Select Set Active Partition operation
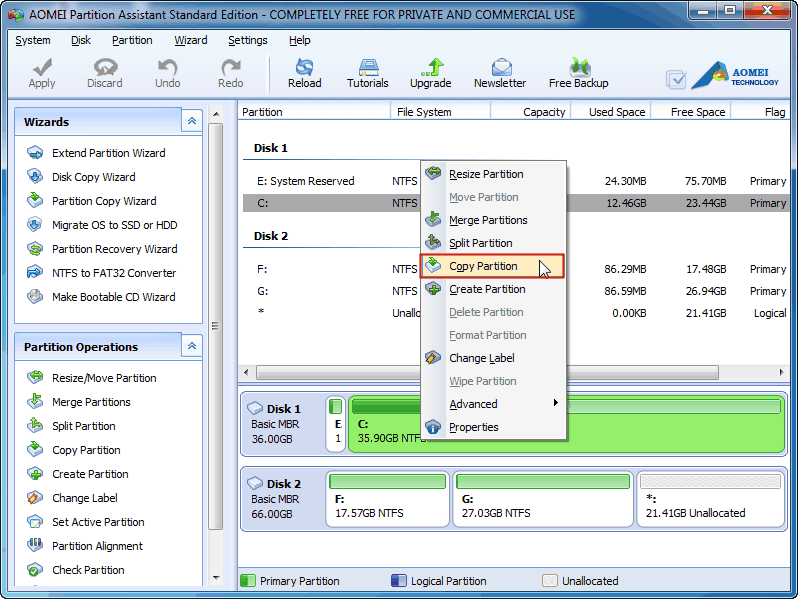Viewport: 798px width, 599px height. tap(98, 522)
